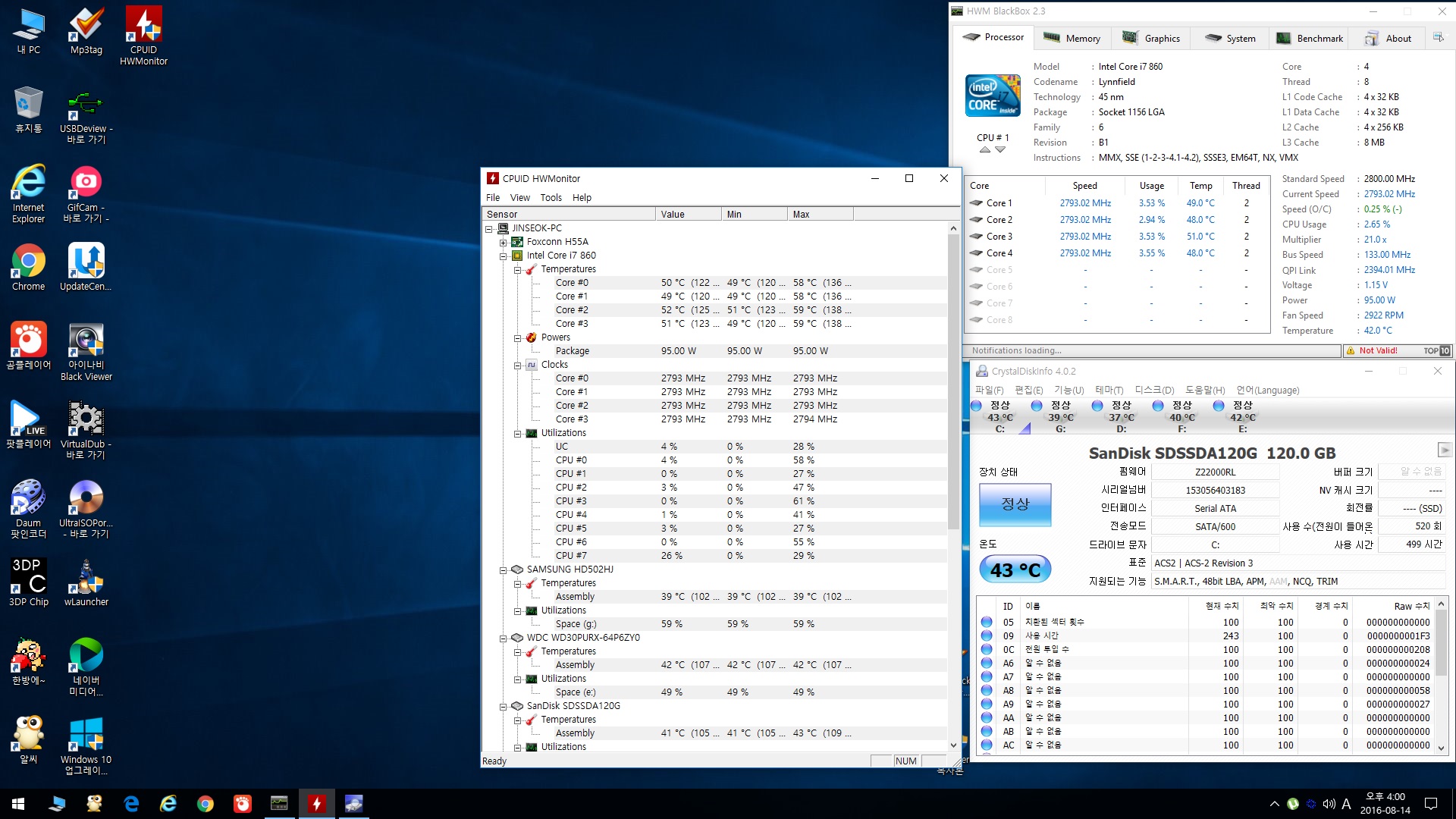Click the Max column header in HWMonitor

pyautogui.click(x=821, y=214)
